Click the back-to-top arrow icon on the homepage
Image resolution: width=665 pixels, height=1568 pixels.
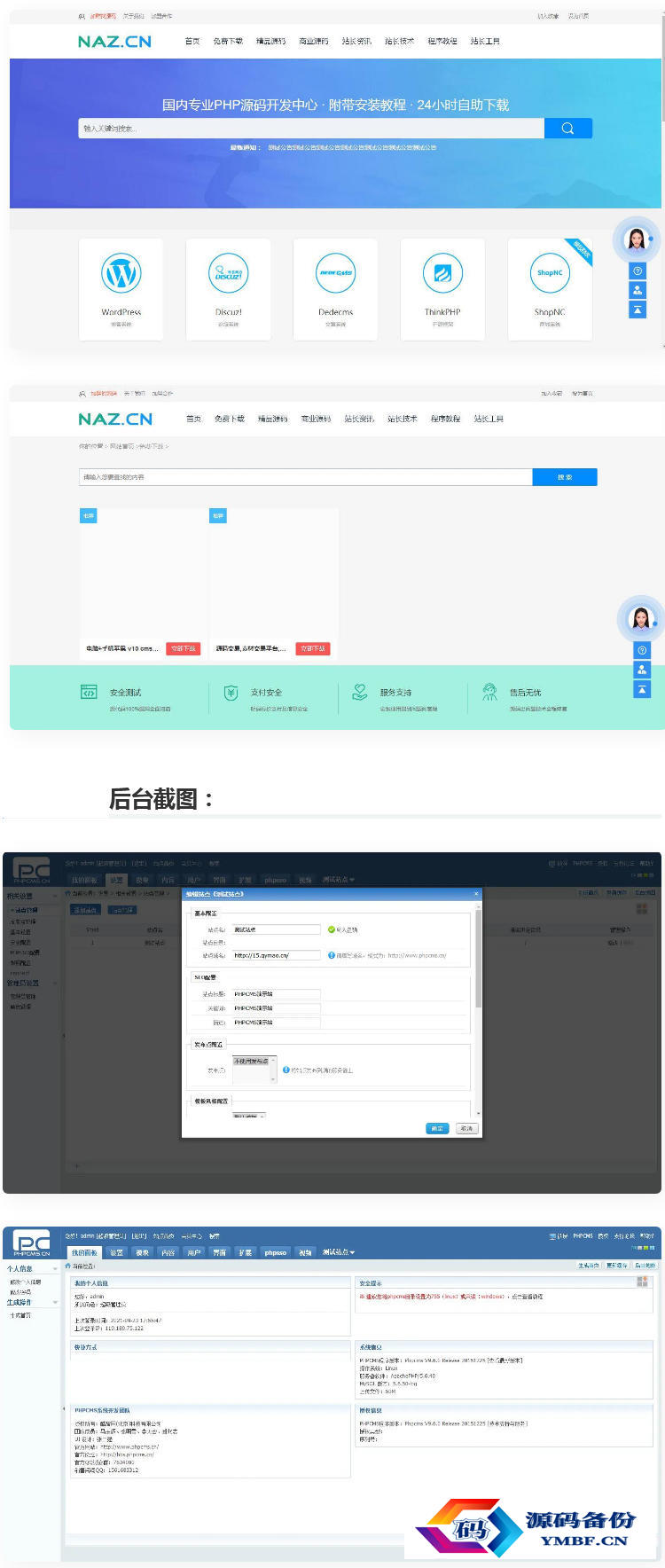638,310
